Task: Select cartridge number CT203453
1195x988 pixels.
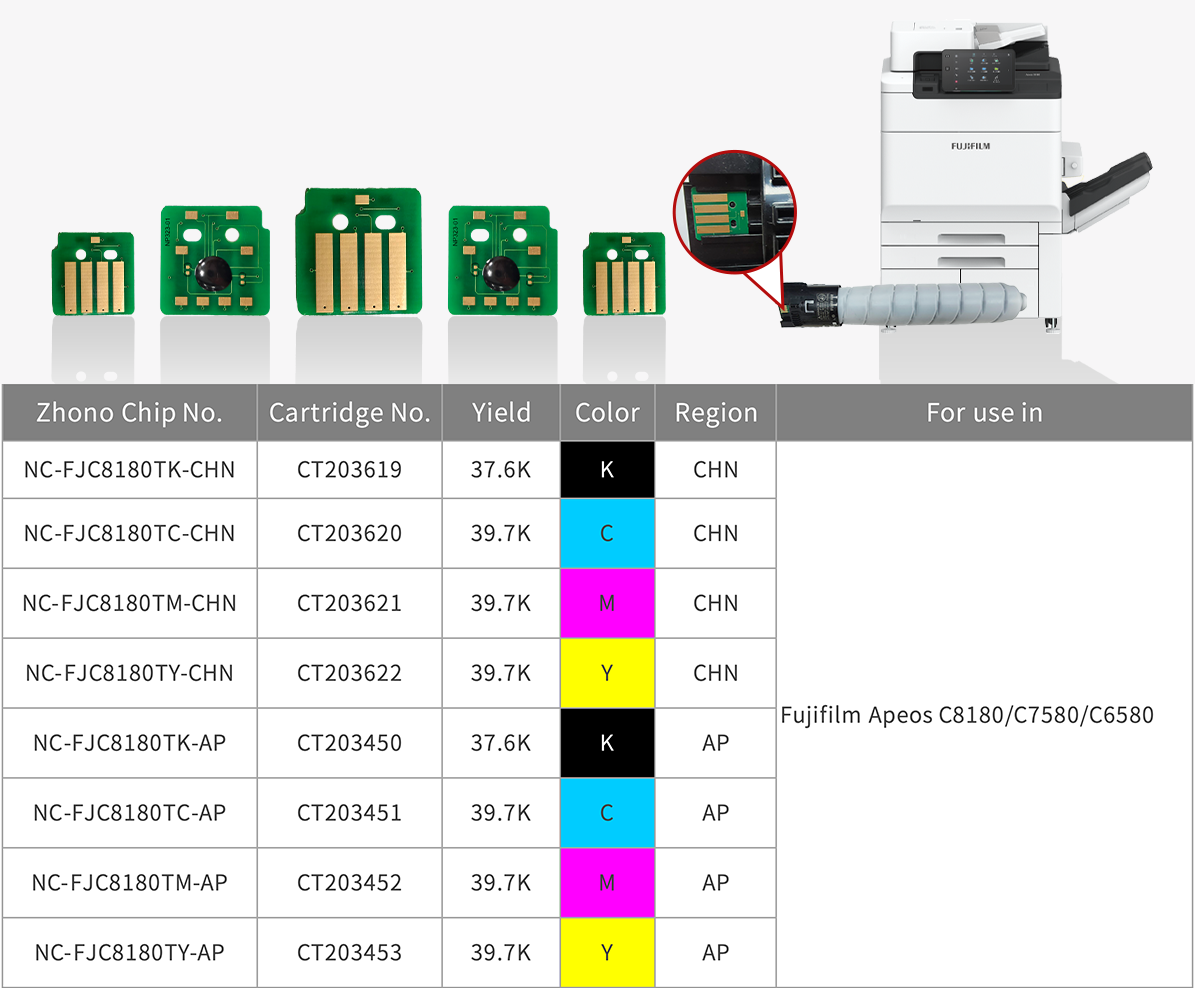Action: tap(350, 953)
